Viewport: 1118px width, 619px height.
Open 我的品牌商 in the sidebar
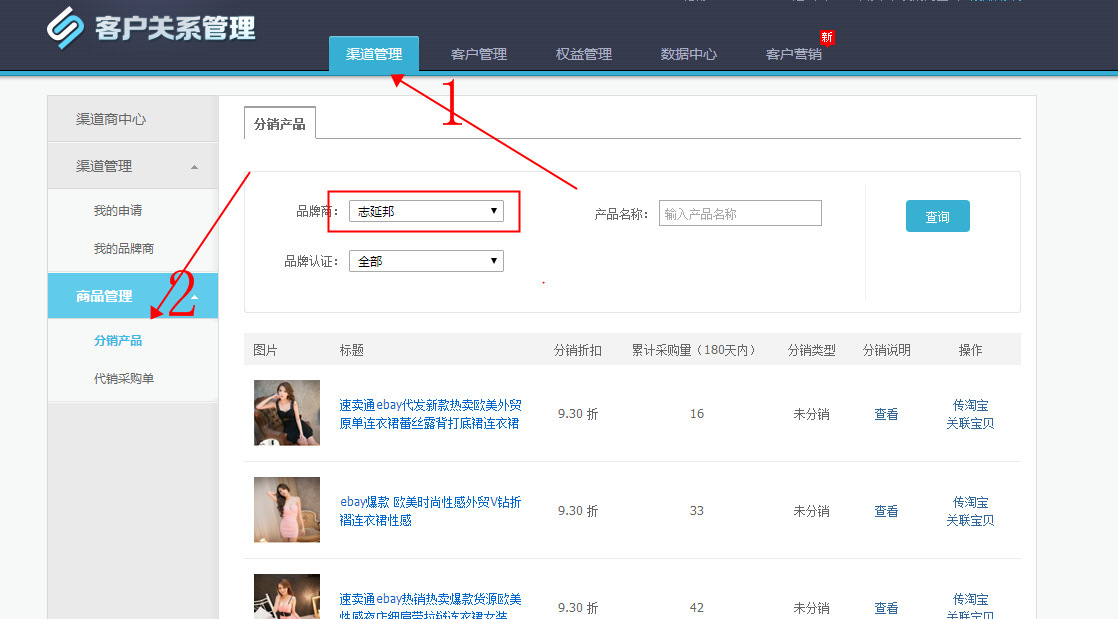[x=123, y=248]
